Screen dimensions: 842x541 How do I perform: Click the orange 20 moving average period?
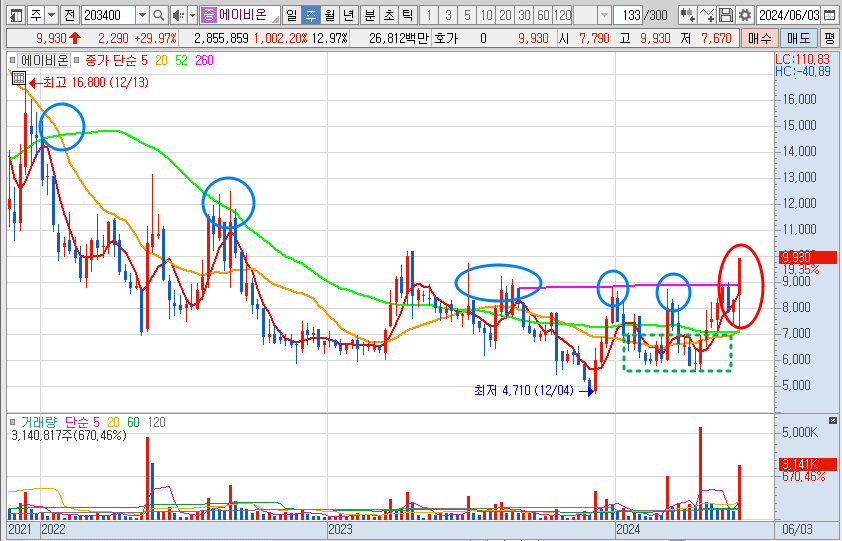pos(161,61)
